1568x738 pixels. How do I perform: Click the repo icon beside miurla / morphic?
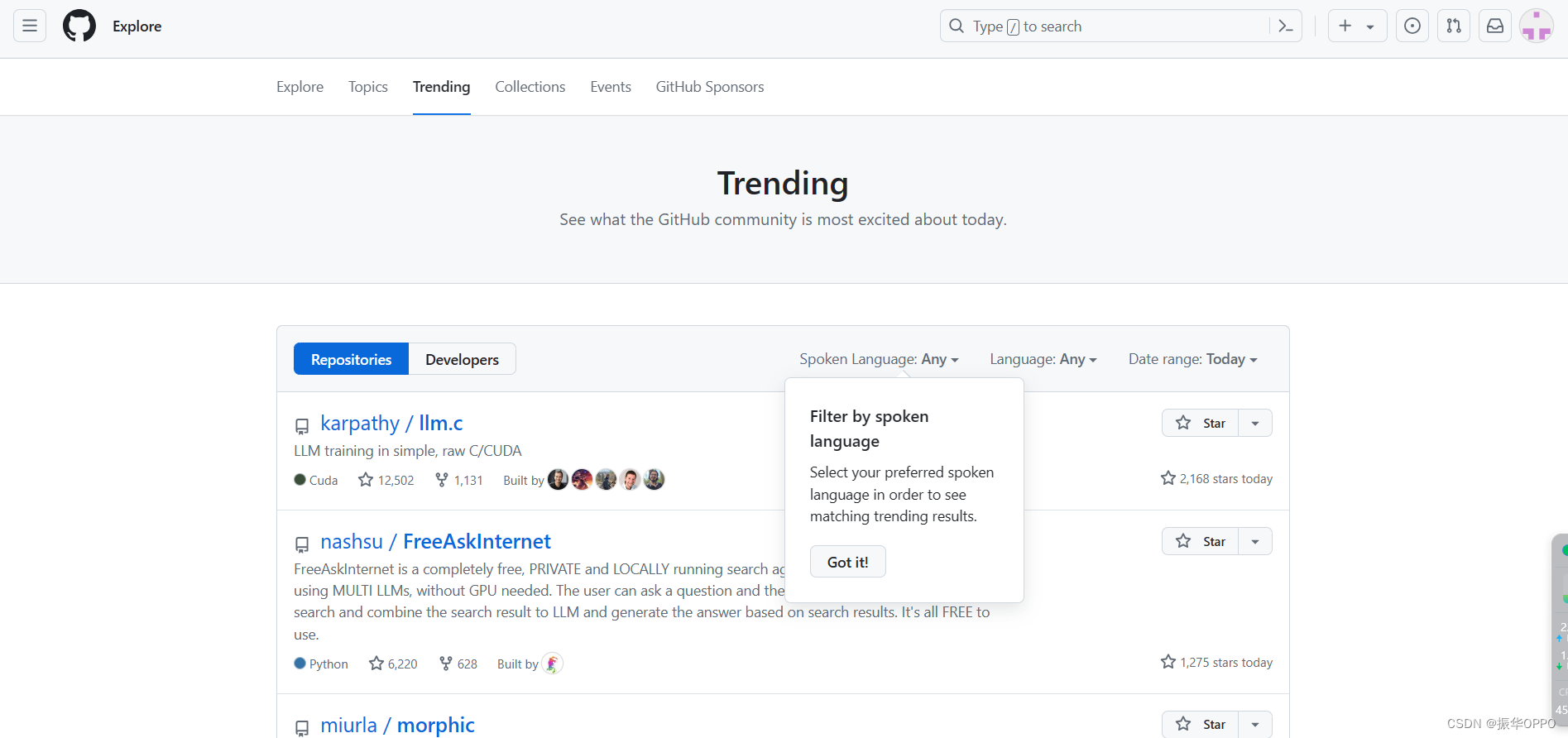(x=302, y=728)
